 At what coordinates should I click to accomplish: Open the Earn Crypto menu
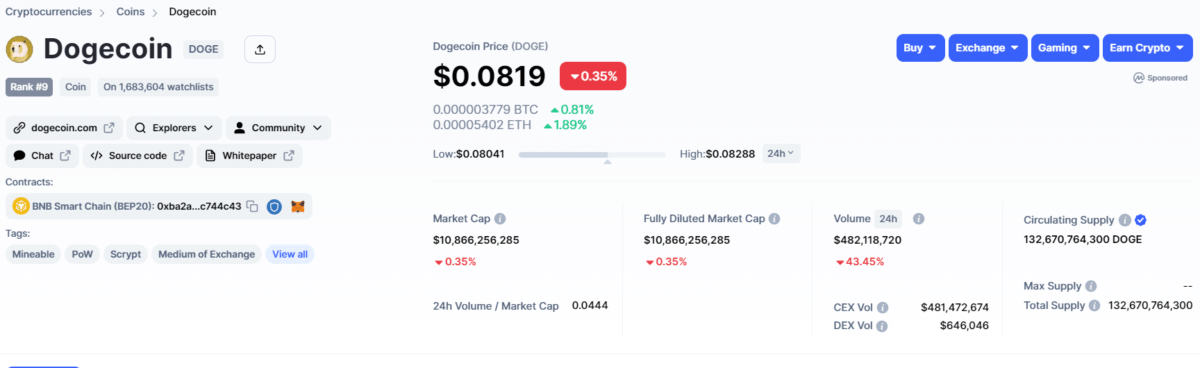point(1144,48)
